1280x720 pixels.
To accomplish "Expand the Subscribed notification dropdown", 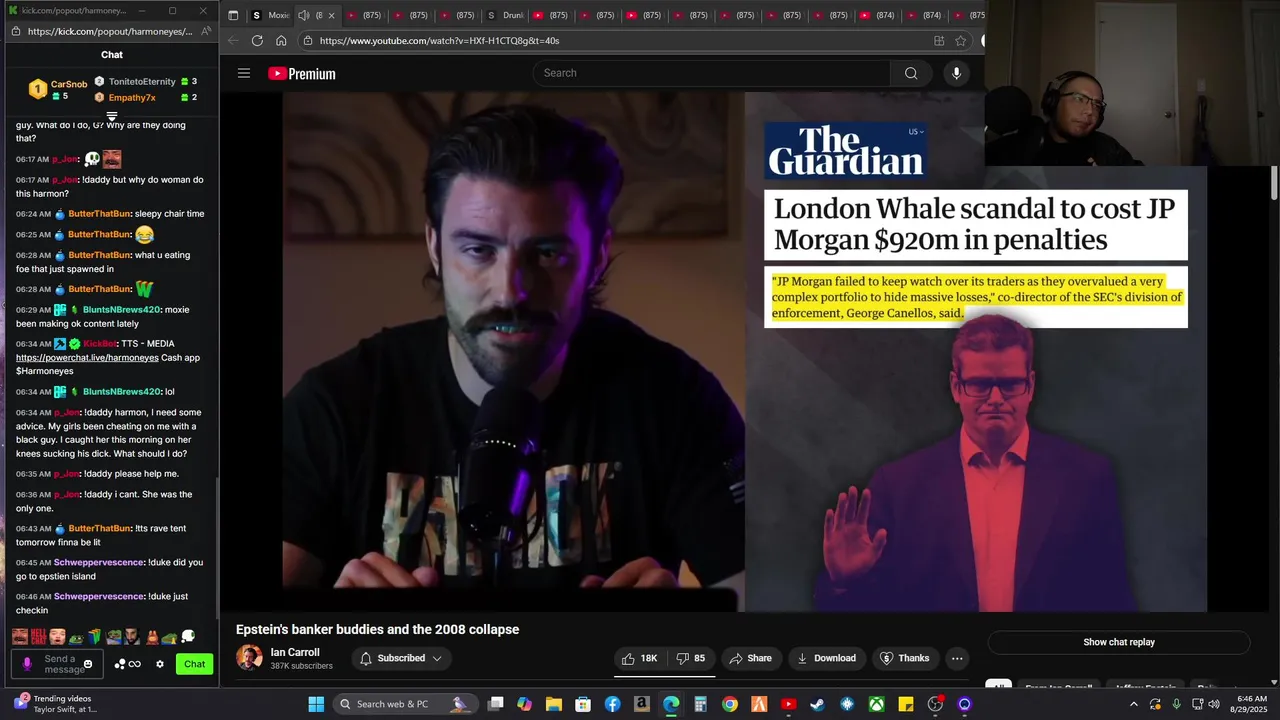I will coord(401,658).
